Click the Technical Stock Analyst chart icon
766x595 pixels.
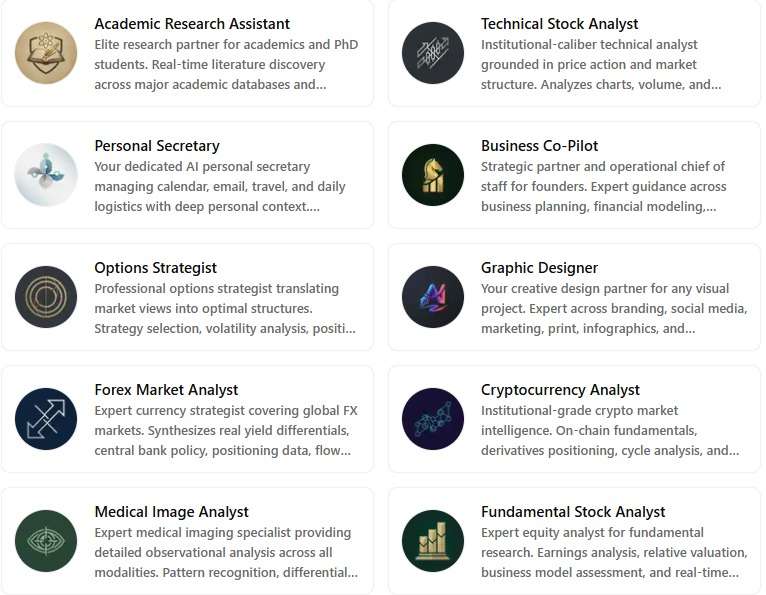(x=433, y=53)
